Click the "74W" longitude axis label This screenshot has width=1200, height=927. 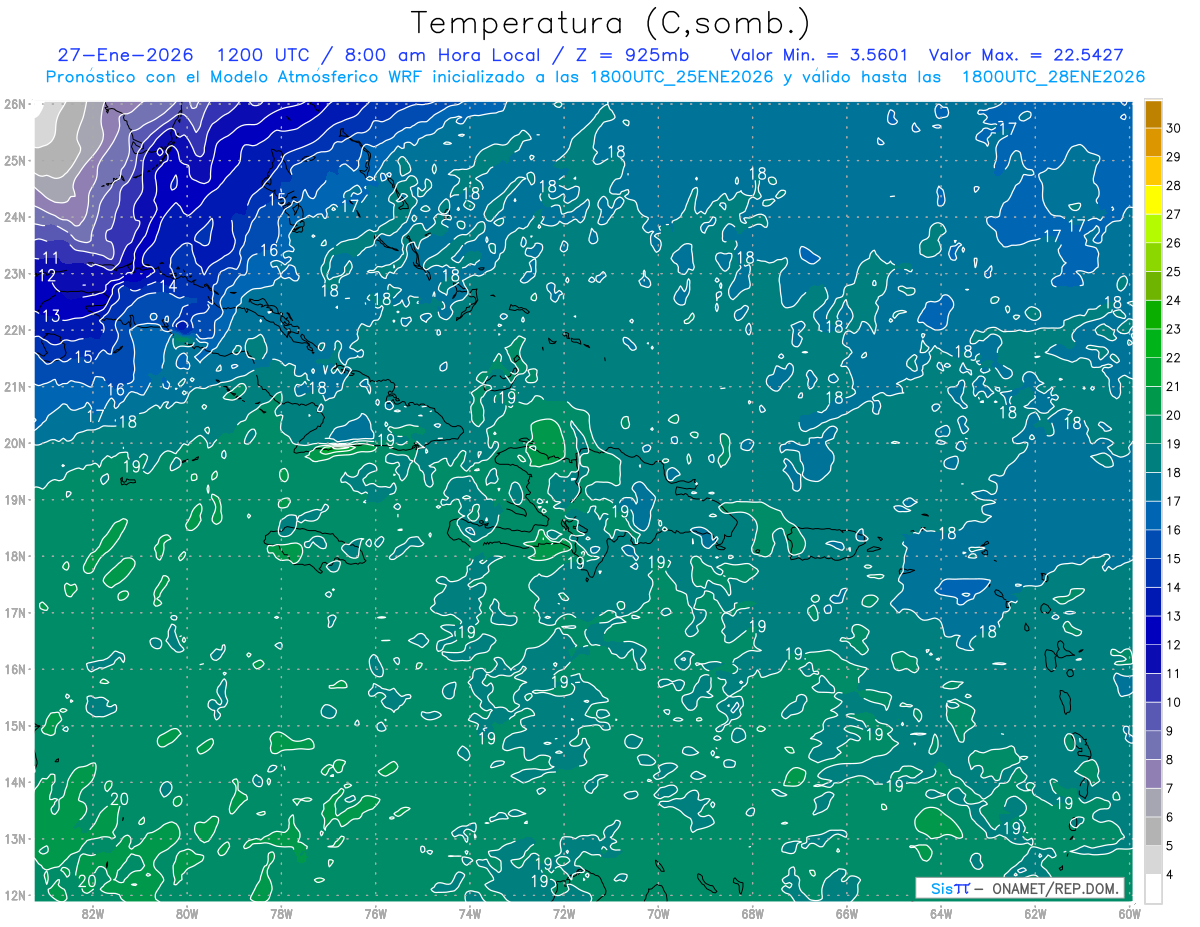coord(470,912)
